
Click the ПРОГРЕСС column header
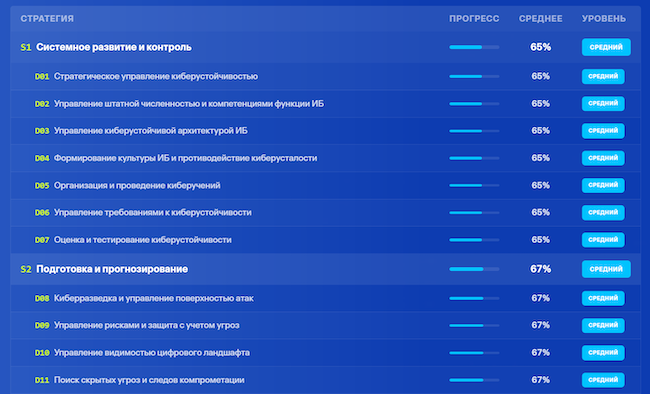point(474,19)
